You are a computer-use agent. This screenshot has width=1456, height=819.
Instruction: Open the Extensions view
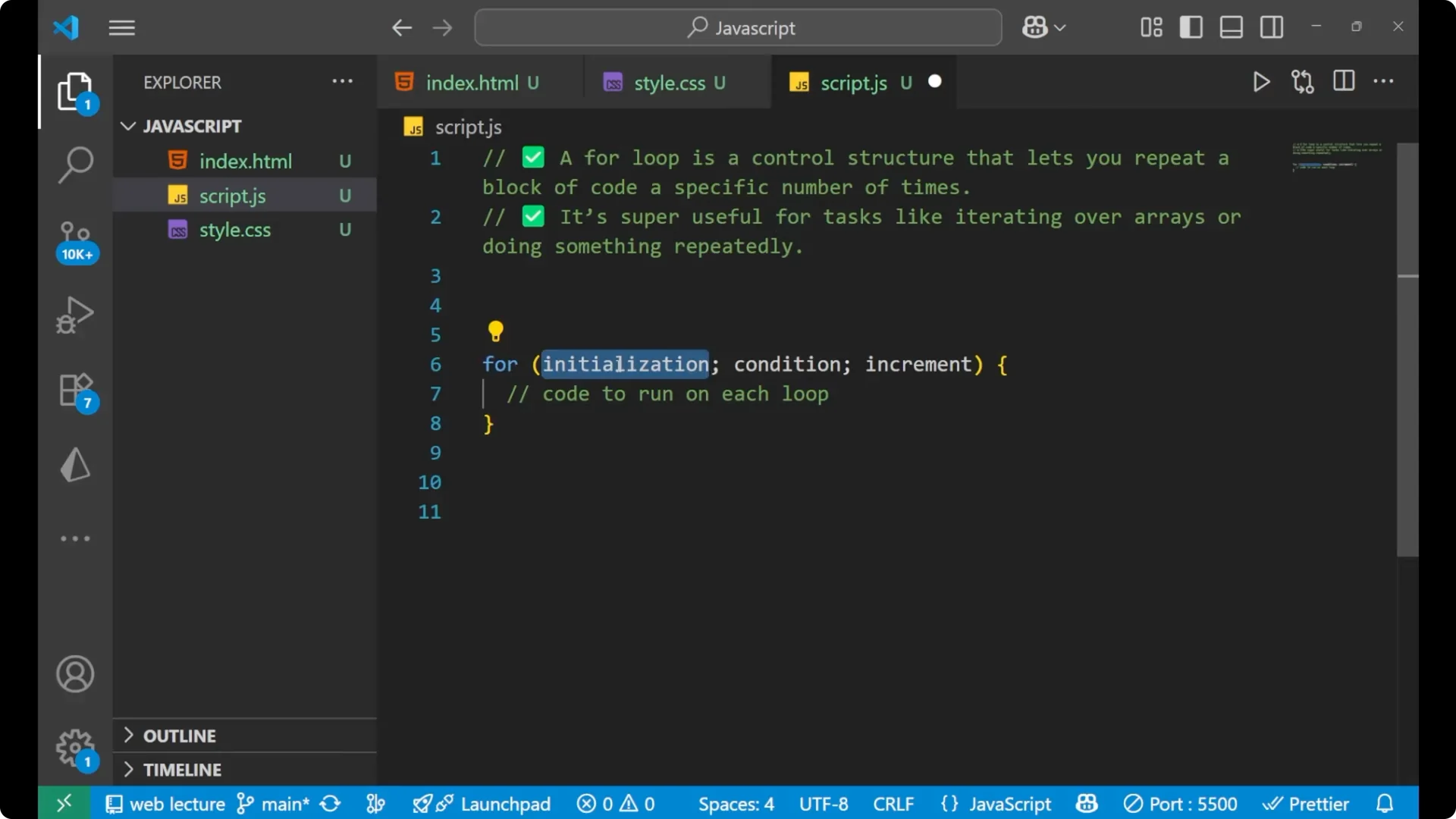tap(75, 389)
